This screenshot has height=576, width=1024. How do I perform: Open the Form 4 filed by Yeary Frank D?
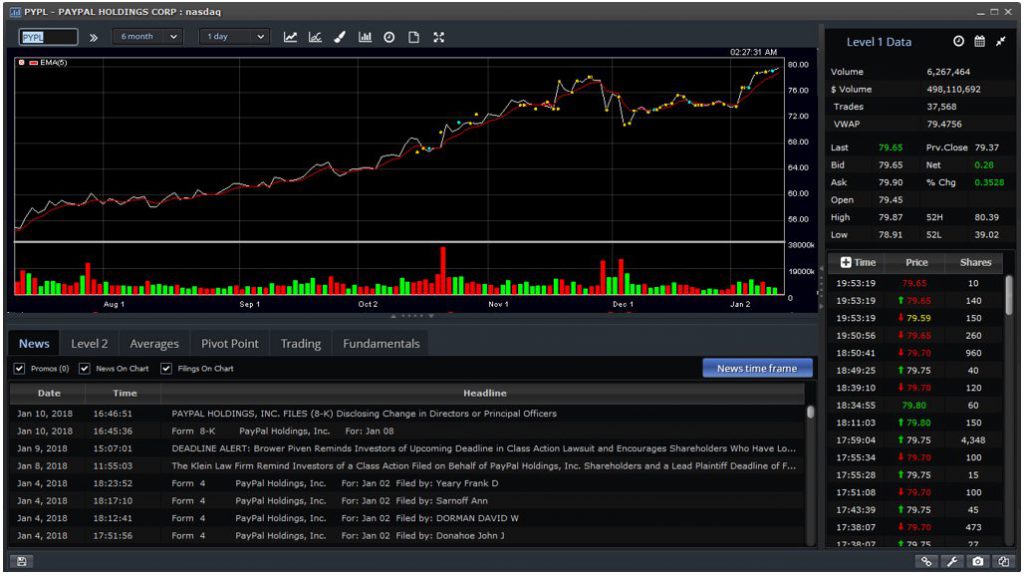click(x=408, y=483)
